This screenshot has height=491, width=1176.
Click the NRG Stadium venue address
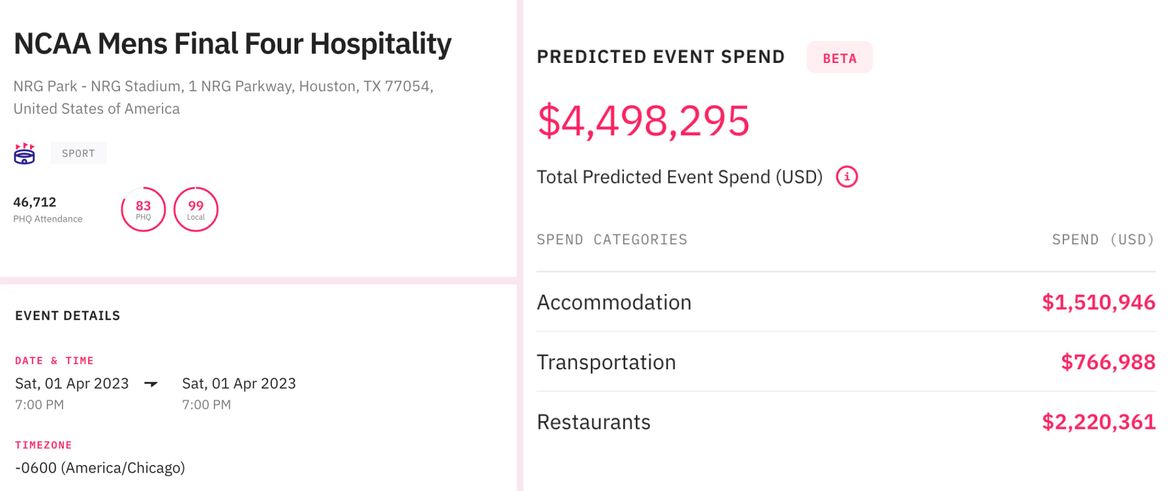[223, 97]
